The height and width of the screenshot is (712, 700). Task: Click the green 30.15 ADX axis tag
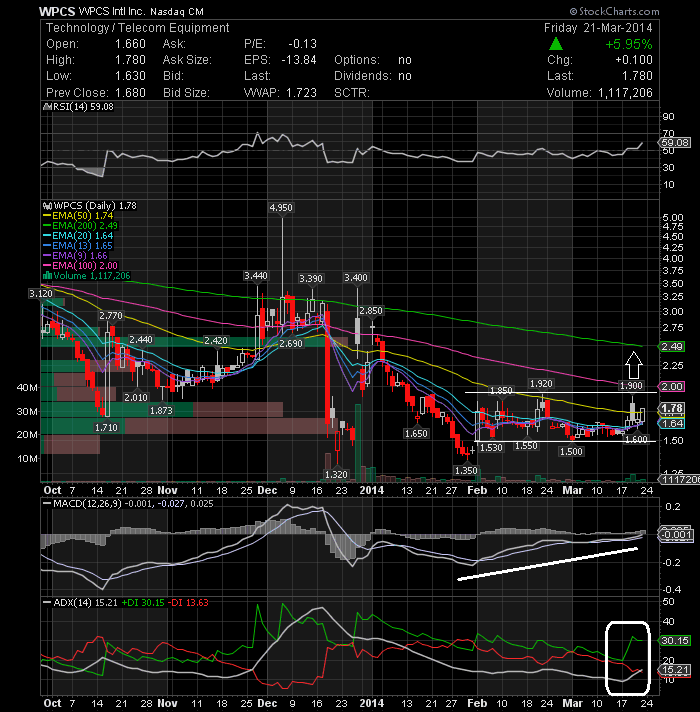click(x=675, y=641)
